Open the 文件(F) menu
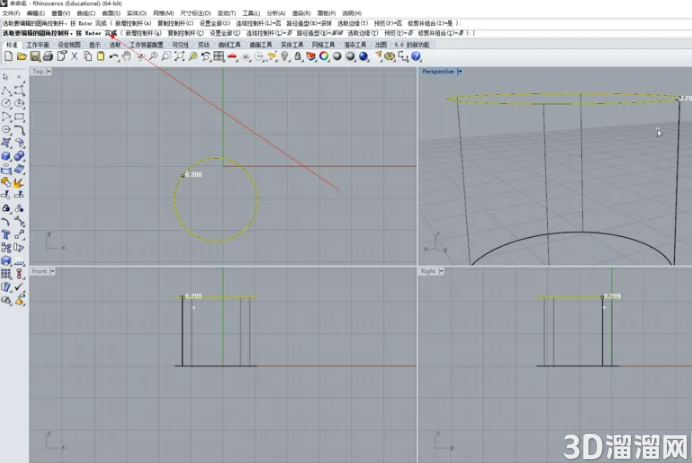Viewport: 692px width, 463px height. pos(11,13)
